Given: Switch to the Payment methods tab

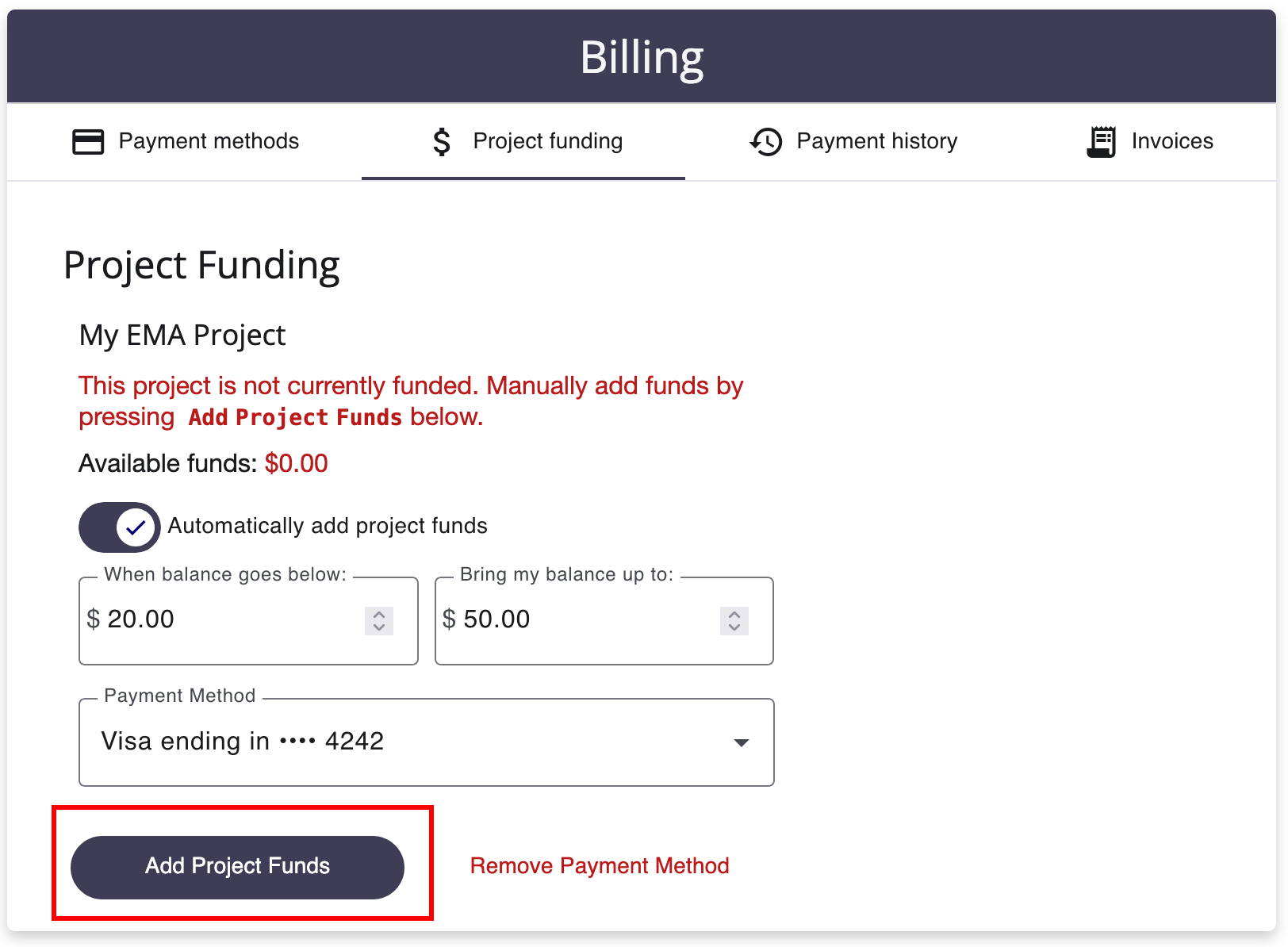Looking at the screenshot, I should point(185,142).
